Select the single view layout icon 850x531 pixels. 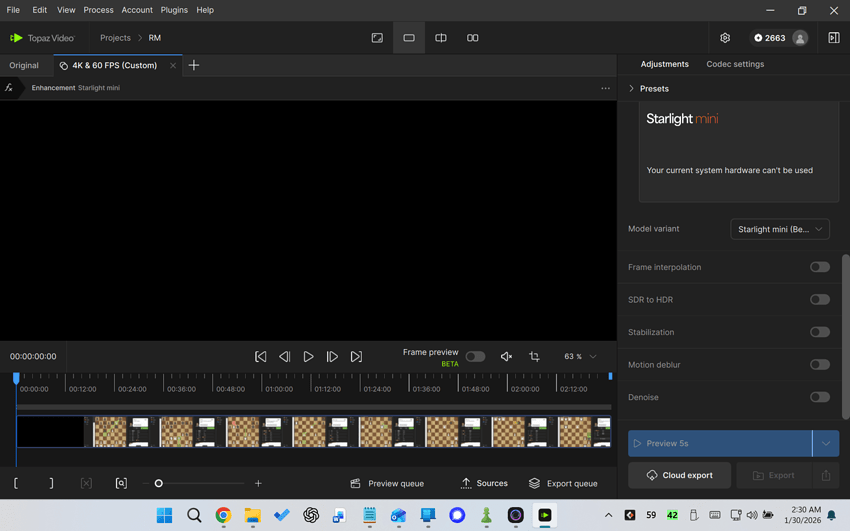[409, 38]
